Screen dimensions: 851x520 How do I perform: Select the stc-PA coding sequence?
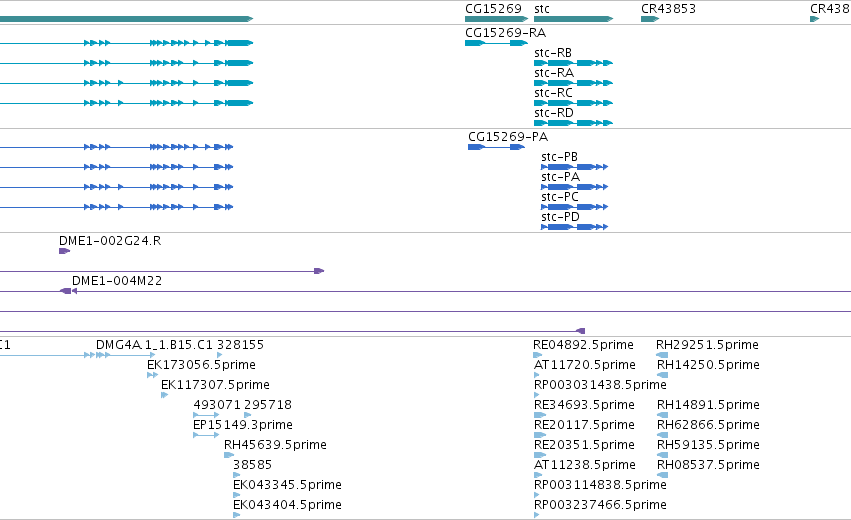574,187
